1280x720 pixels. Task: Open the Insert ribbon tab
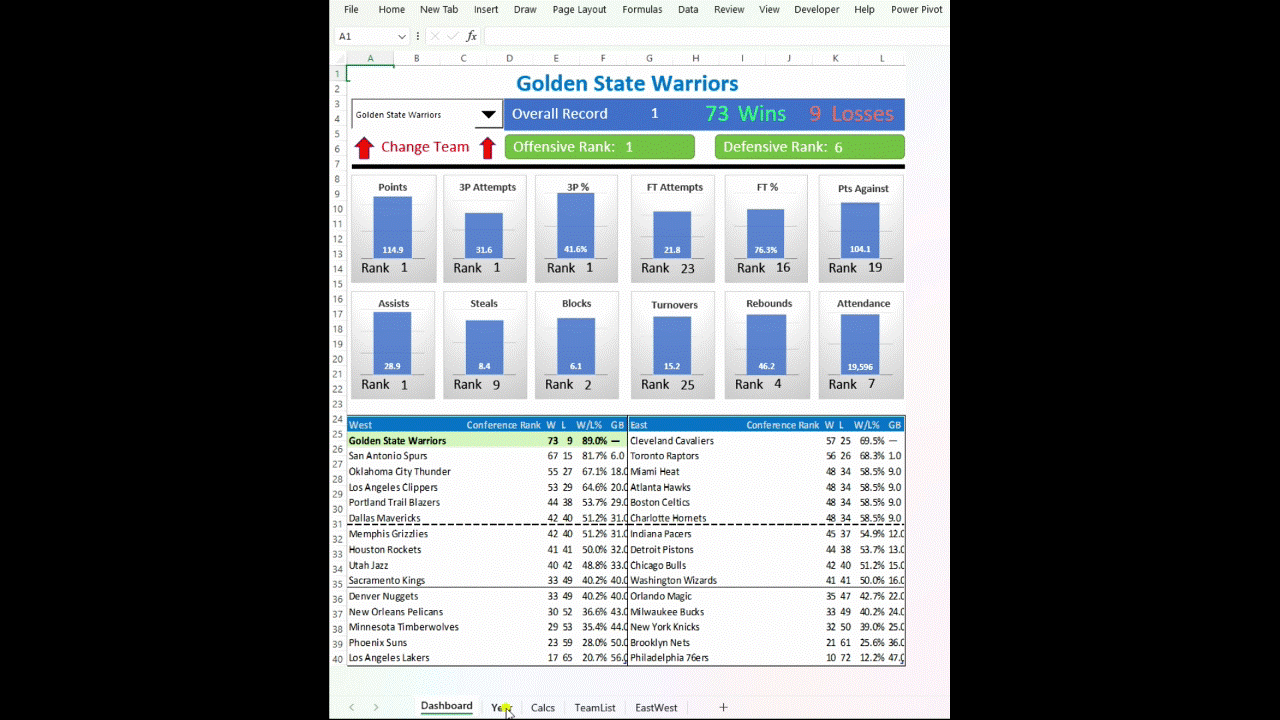click(486, 9)
